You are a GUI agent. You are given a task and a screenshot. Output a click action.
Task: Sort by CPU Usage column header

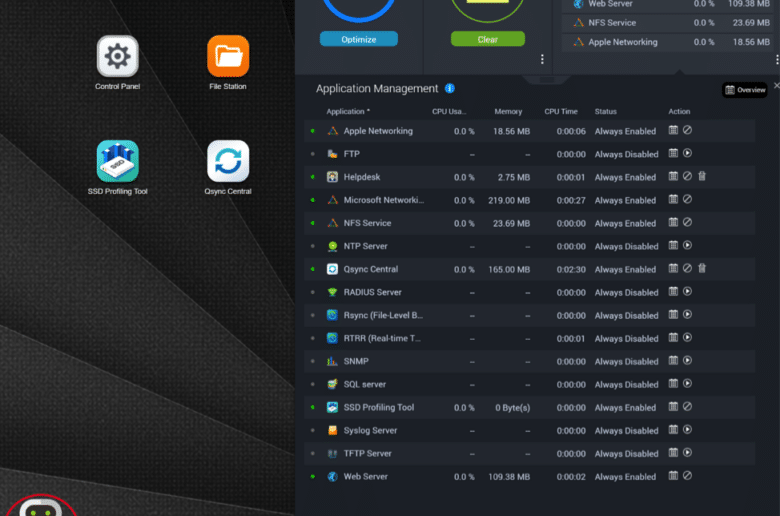click(x=449, y=111)
